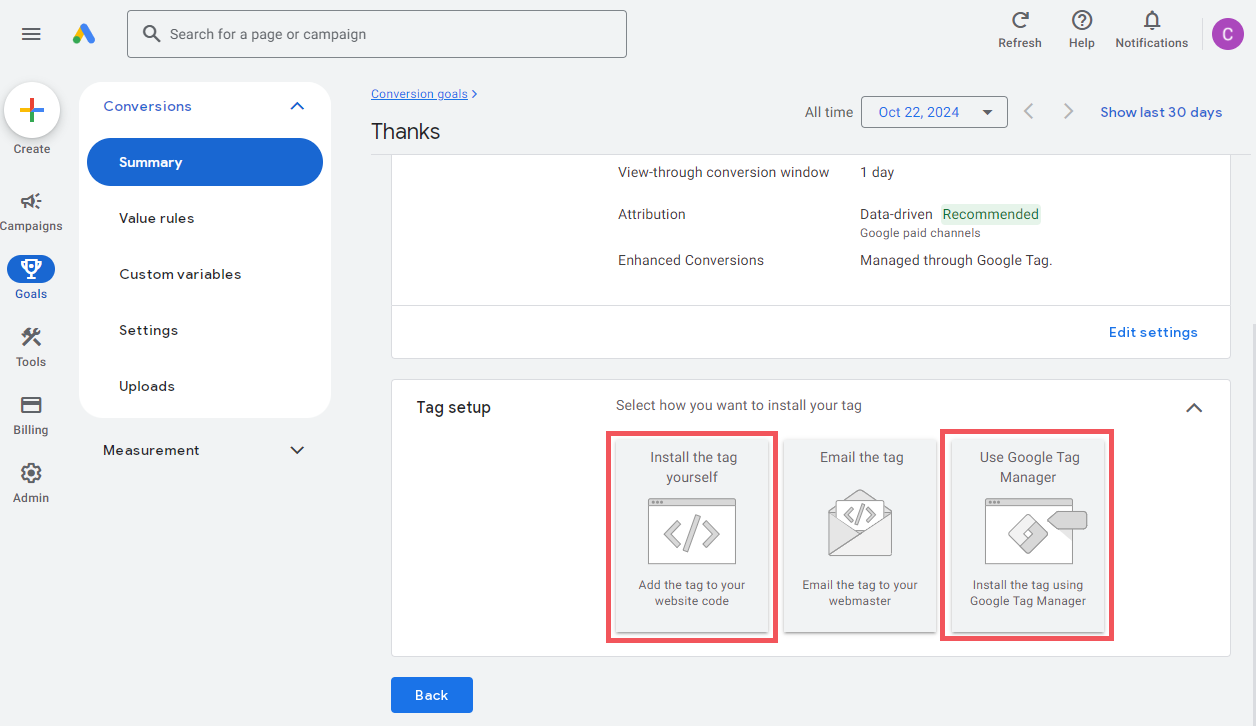Click the Edit settings link
Viewport: 1256px width, 726px height.
[1153, 332]
